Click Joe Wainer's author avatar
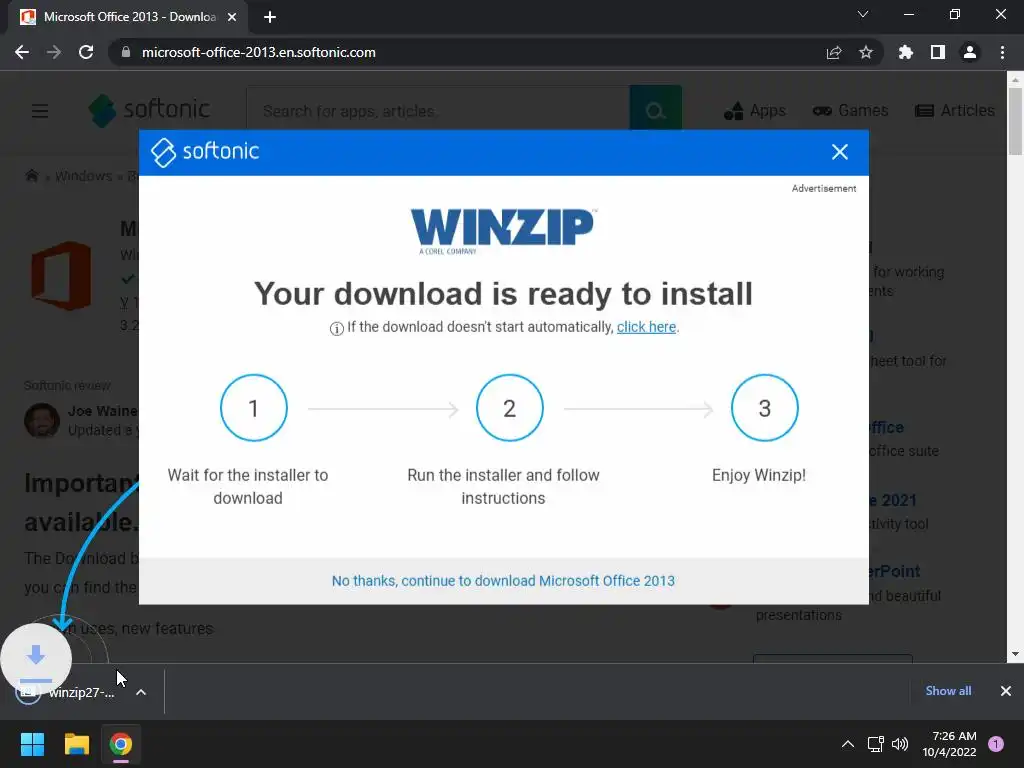This screenshot has height=768, width=1024. (x=42, y=420)
